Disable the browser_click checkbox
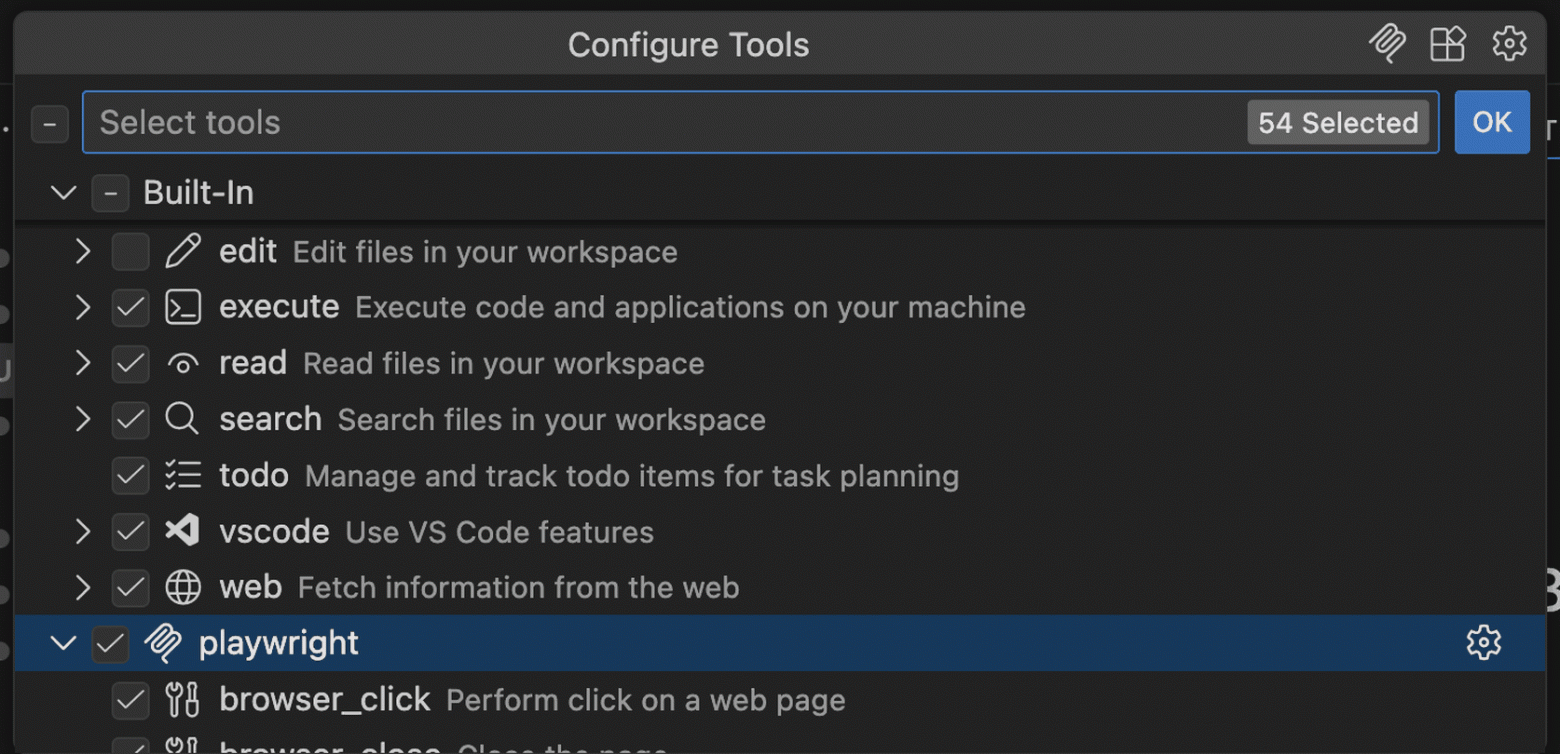Image resolution: width=1560 pixels, height=754 pixels. point(130,700)
